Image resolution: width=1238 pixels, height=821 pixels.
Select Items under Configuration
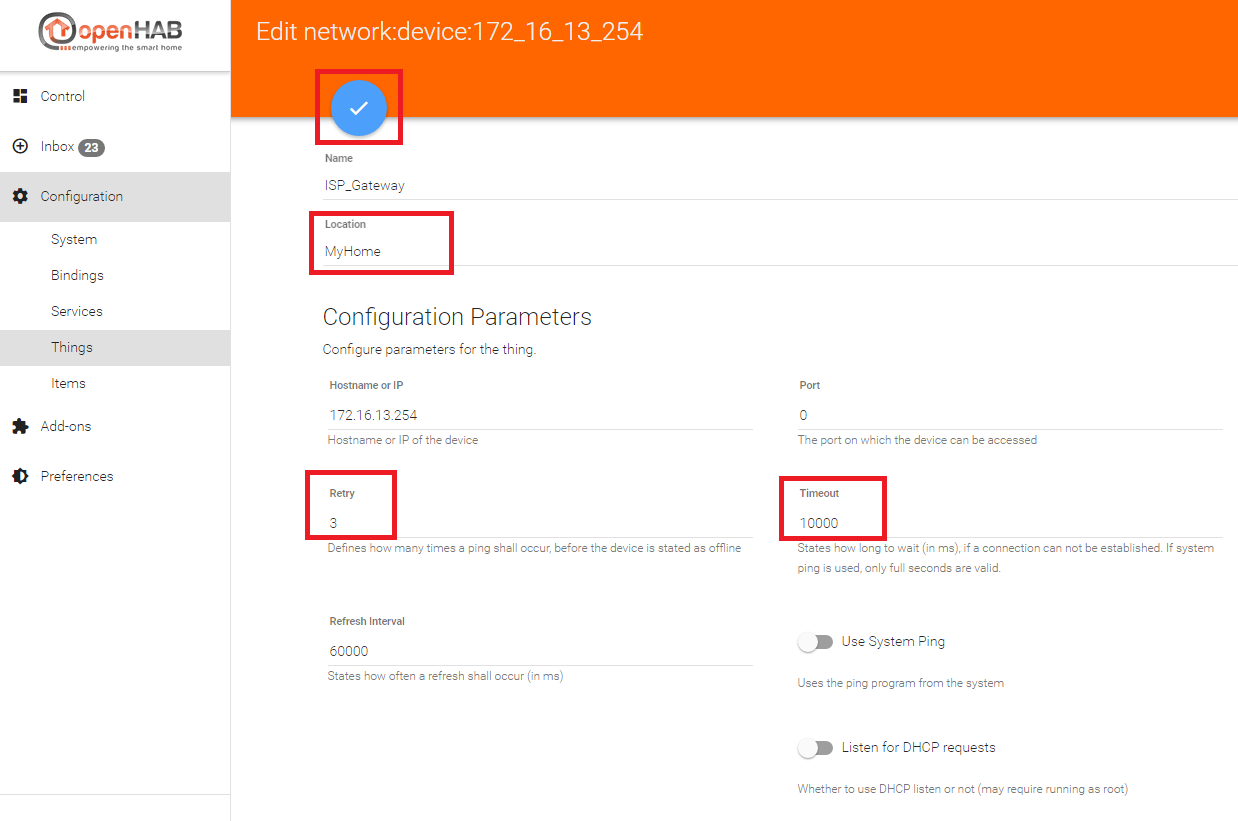click(x=115, y=383)
